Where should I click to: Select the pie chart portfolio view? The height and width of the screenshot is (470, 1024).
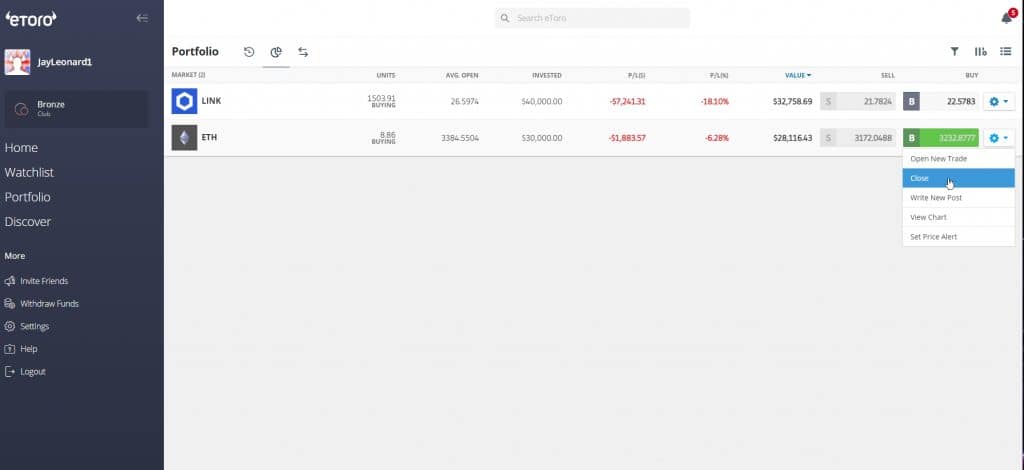click(276, 52)
